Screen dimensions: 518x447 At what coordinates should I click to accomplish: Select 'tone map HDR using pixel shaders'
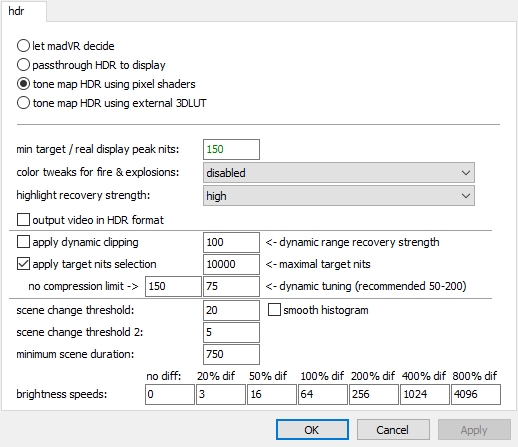(x=23, y=84)
